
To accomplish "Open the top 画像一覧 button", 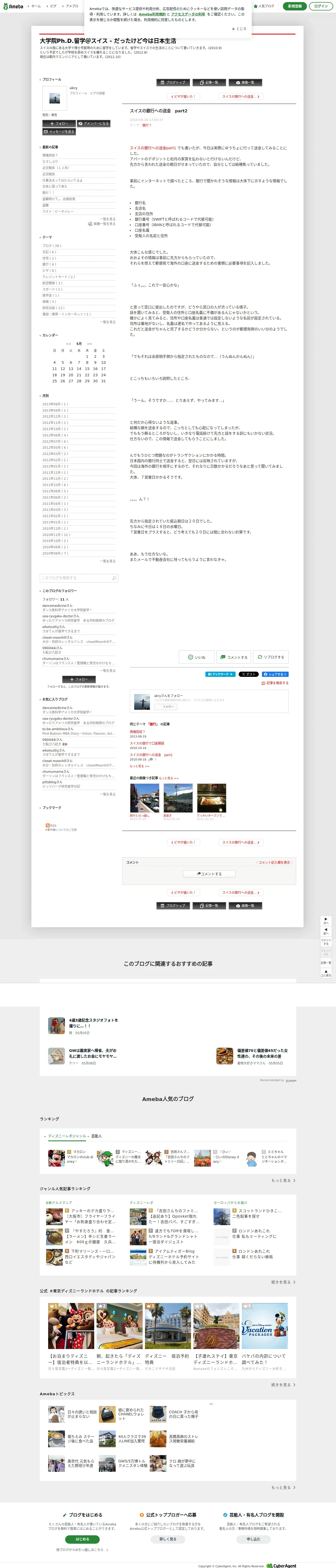I will click(x=245, y=82).
